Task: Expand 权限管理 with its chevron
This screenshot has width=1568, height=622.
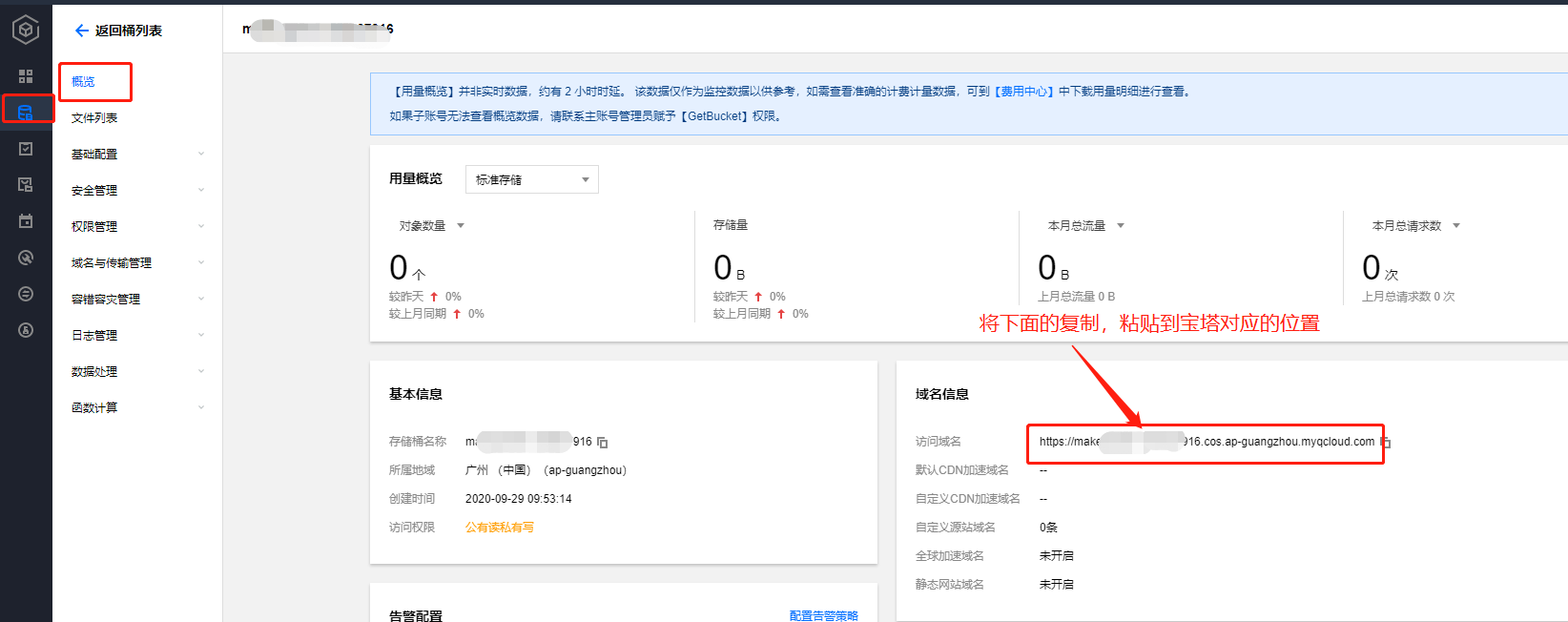Action: 201,227
